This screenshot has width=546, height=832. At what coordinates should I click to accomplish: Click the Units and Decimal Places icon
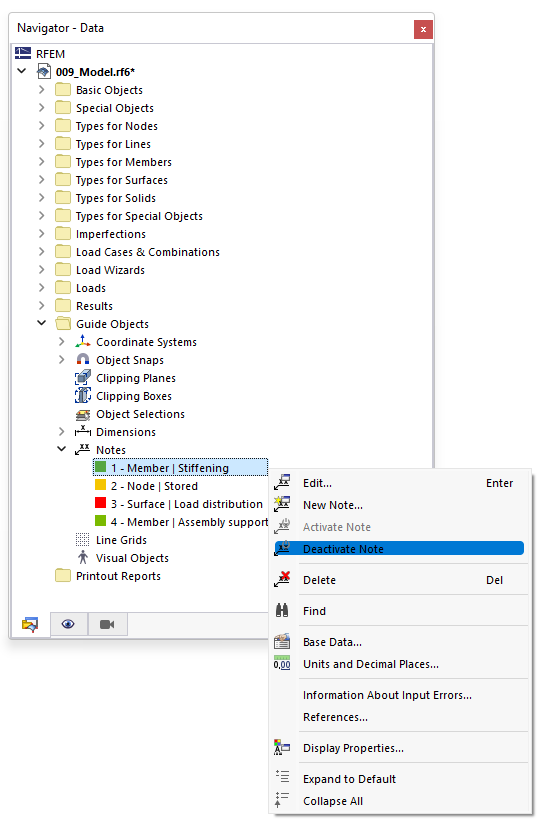click(x=282, y=663)
